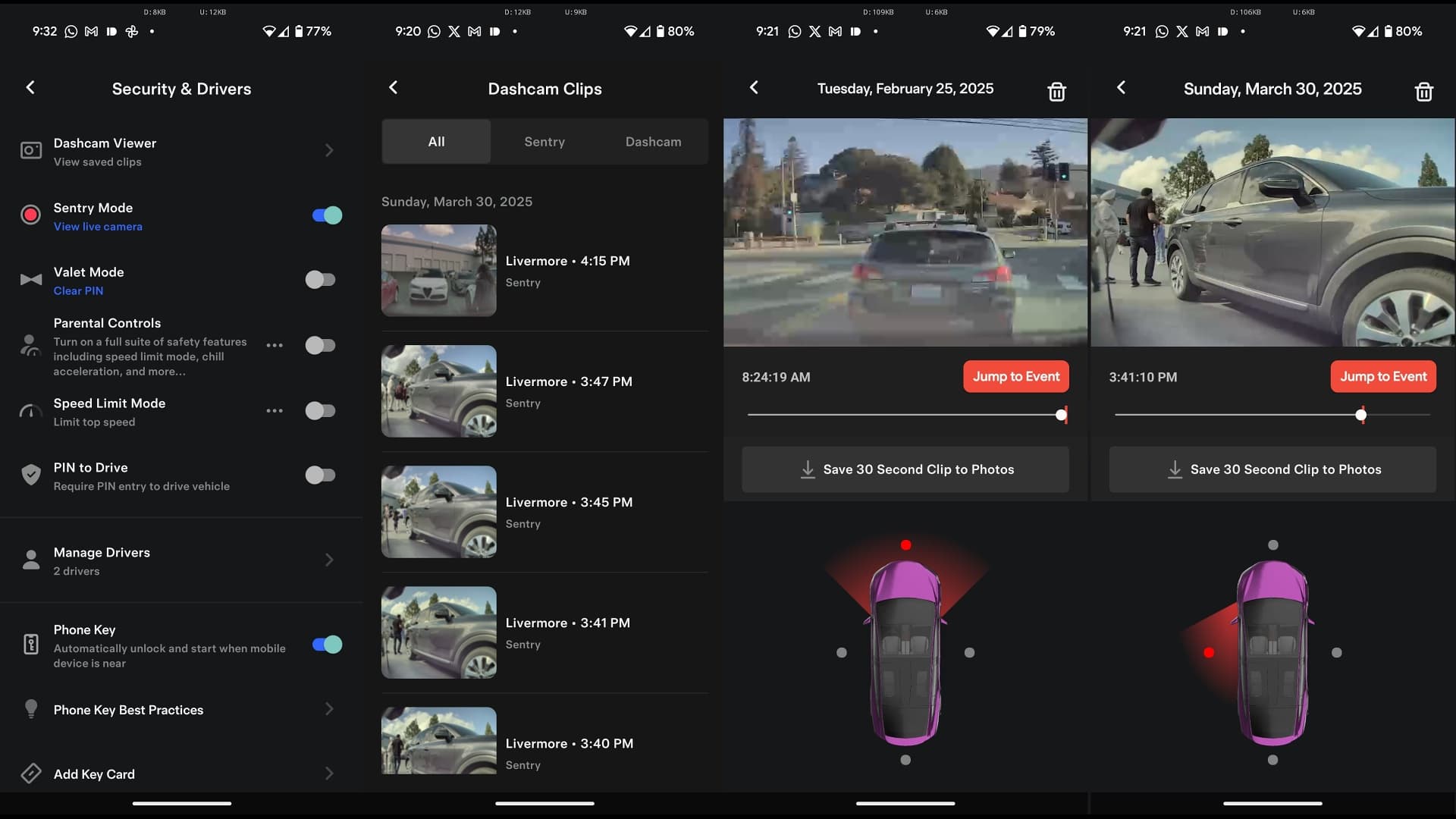
Task: Select the rear camera dot on February clip
Action: tap(905, 760)
